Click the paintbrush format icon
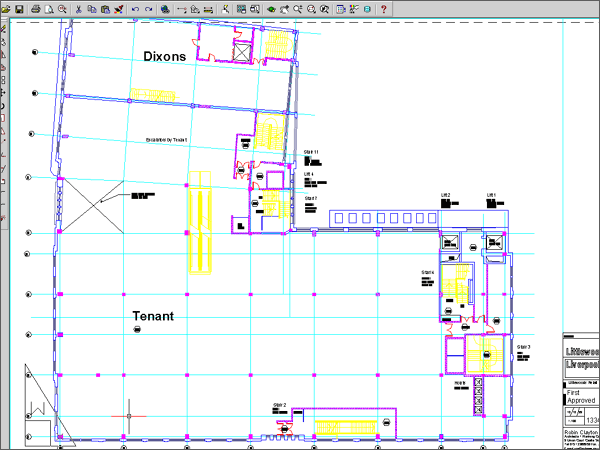 pos(119,9)
